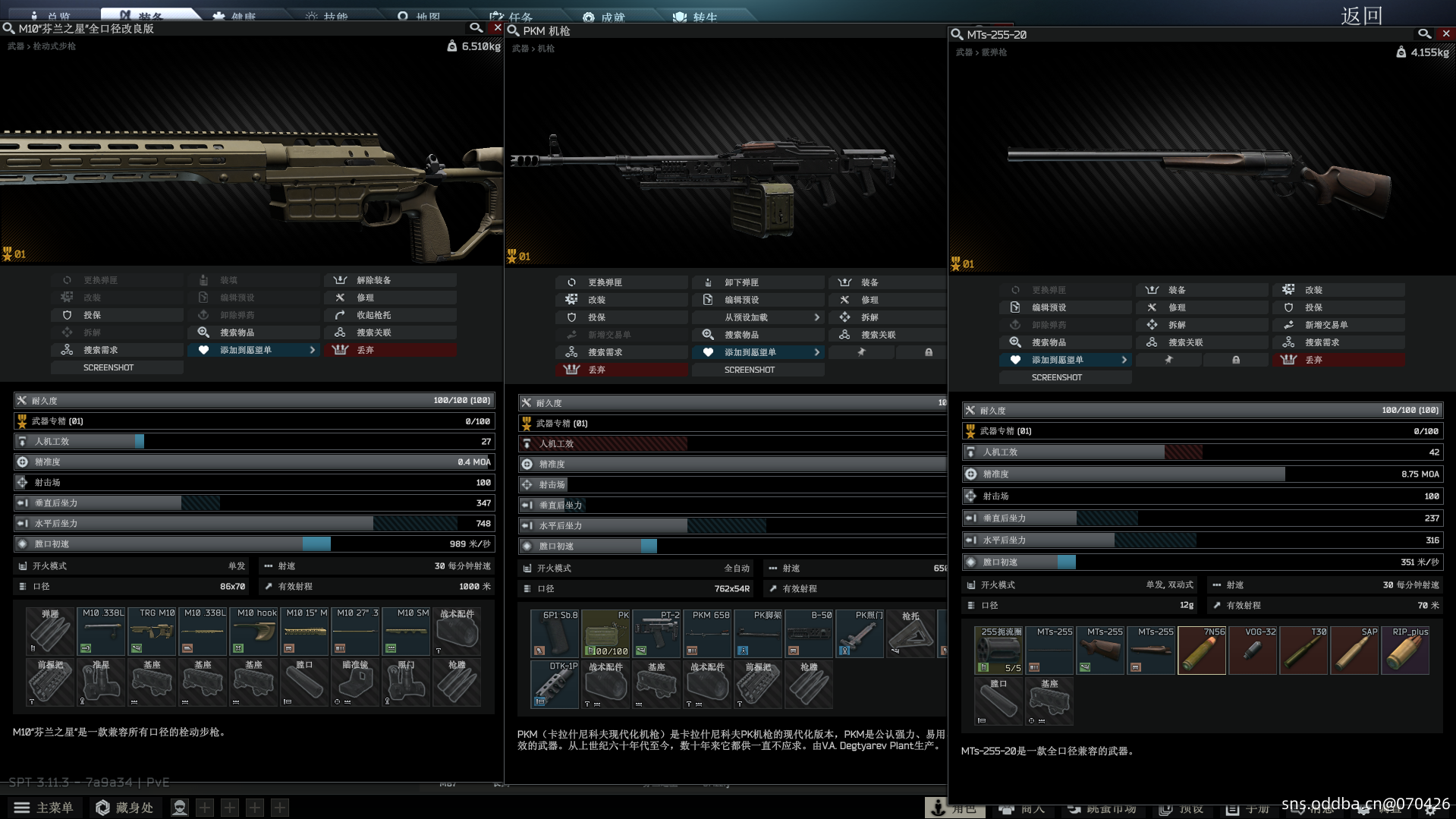This screenshot has height=819, width=1456.
Task: Open the 瞄准镜 scope slot in M10 window
Action: [355, 682]
